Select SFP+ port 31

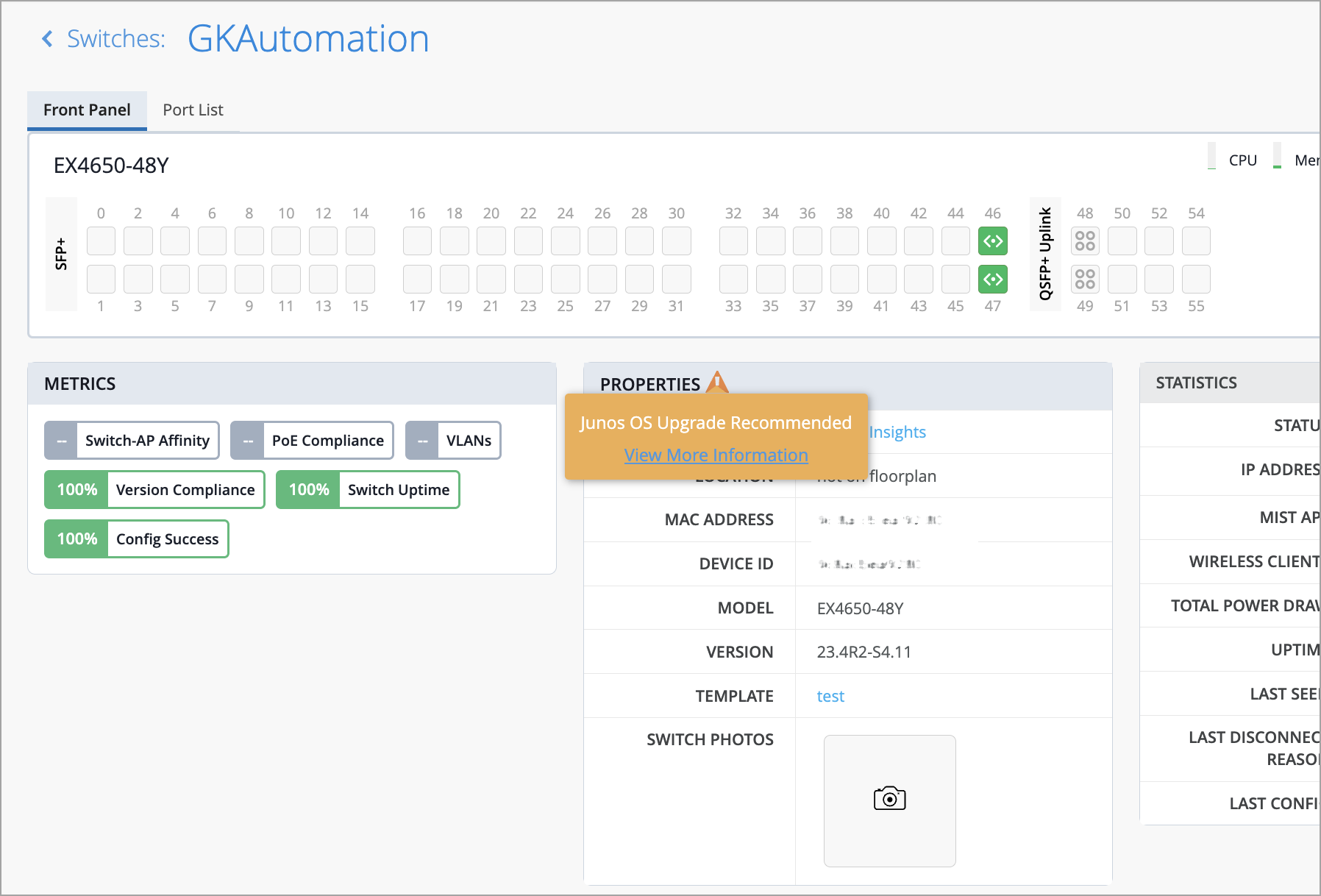click(677, 280)
